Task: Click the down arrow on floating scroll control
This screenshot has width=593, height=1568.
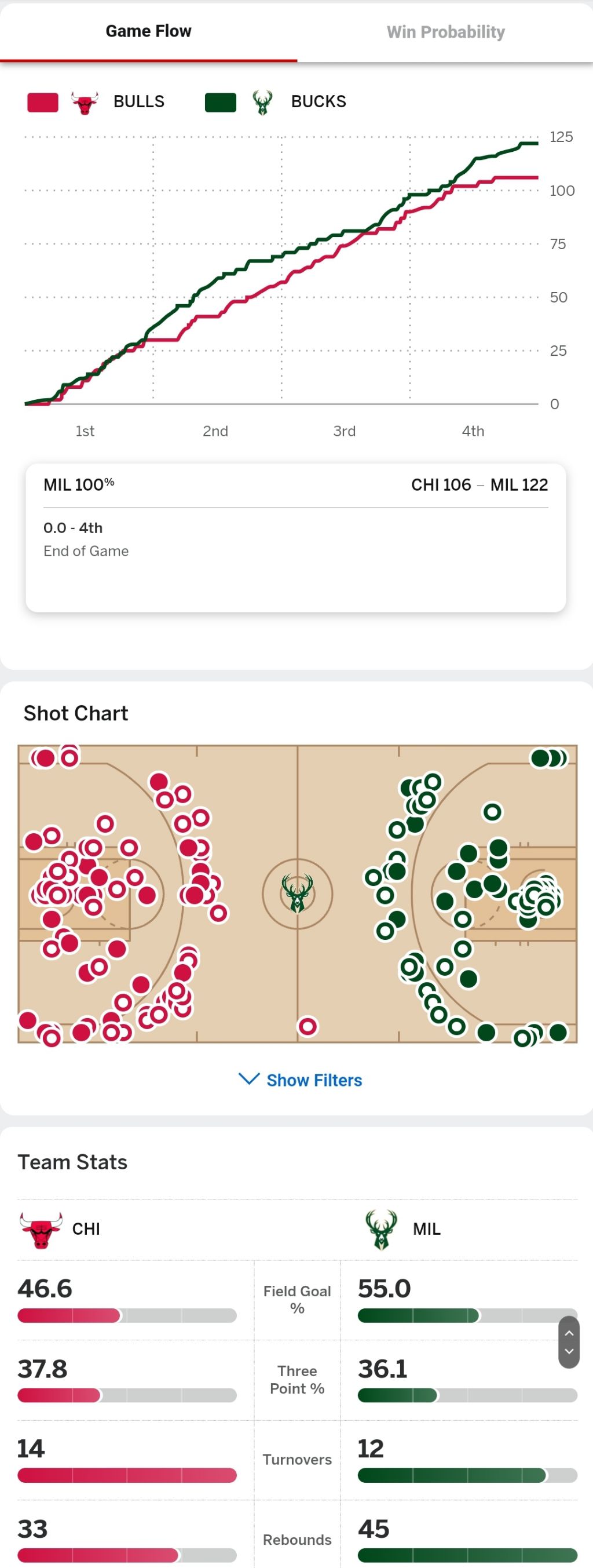Action: tap(569, 1351)
